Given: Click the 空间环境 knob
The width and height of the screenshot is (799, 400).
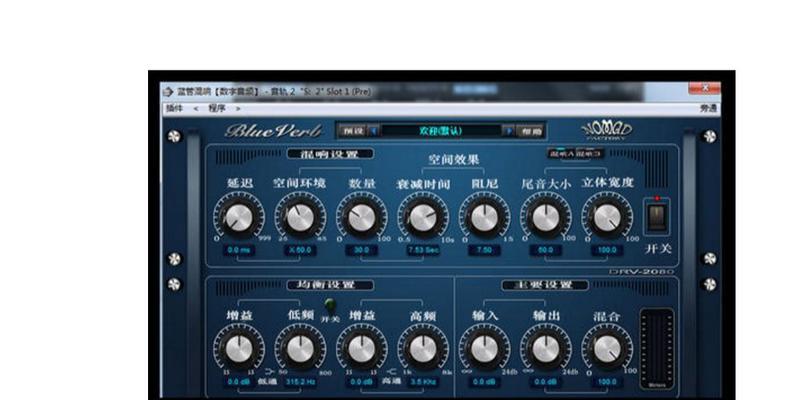Looking at the screenshot, I should pyautogui.click(x=300, y=218).
